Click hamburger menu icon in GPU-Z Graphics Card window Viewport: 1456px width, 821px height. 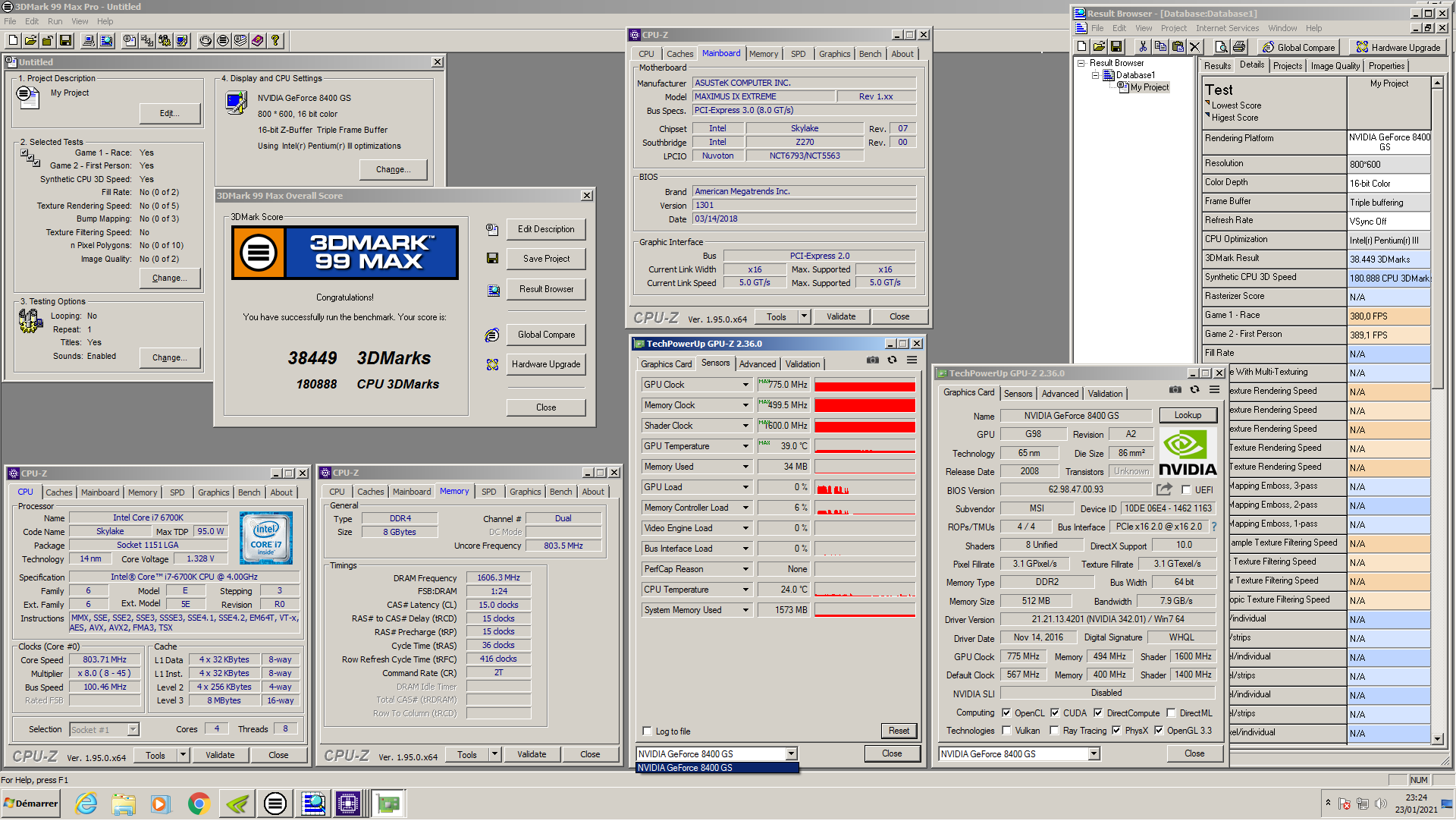tap(1214, 390)
